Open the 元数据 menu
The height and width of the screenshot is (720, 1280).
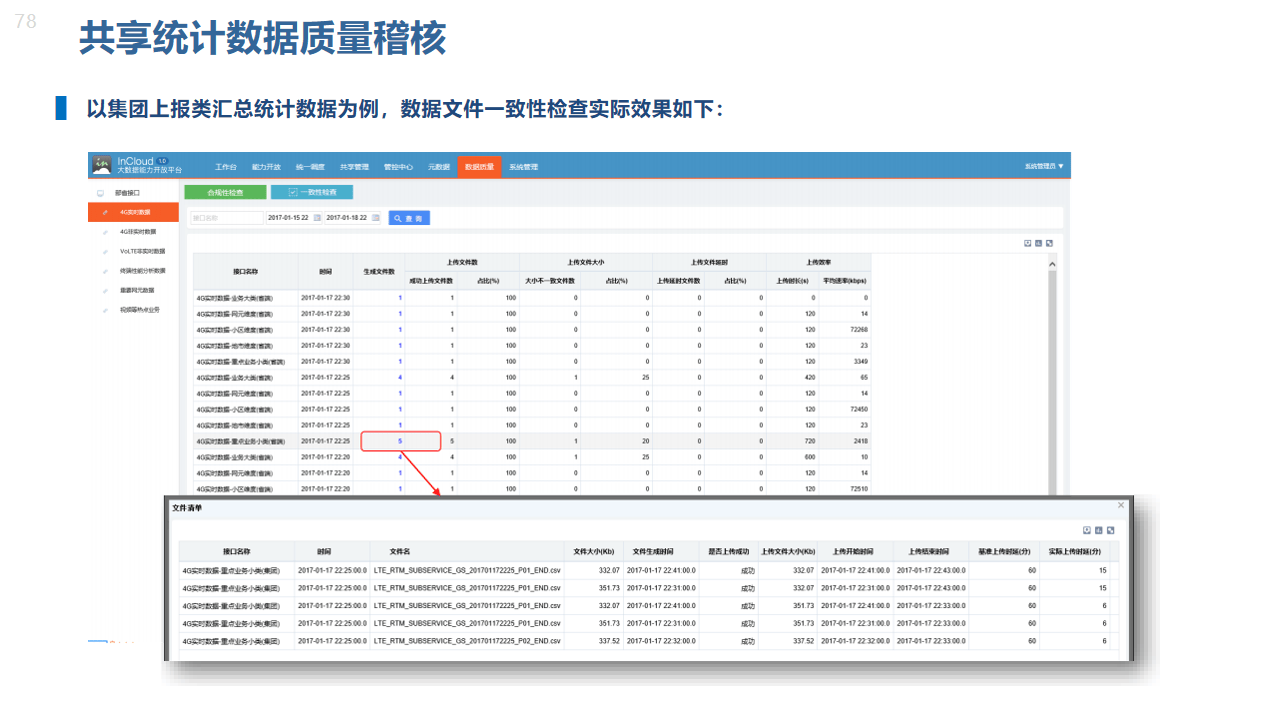(439, 166)
